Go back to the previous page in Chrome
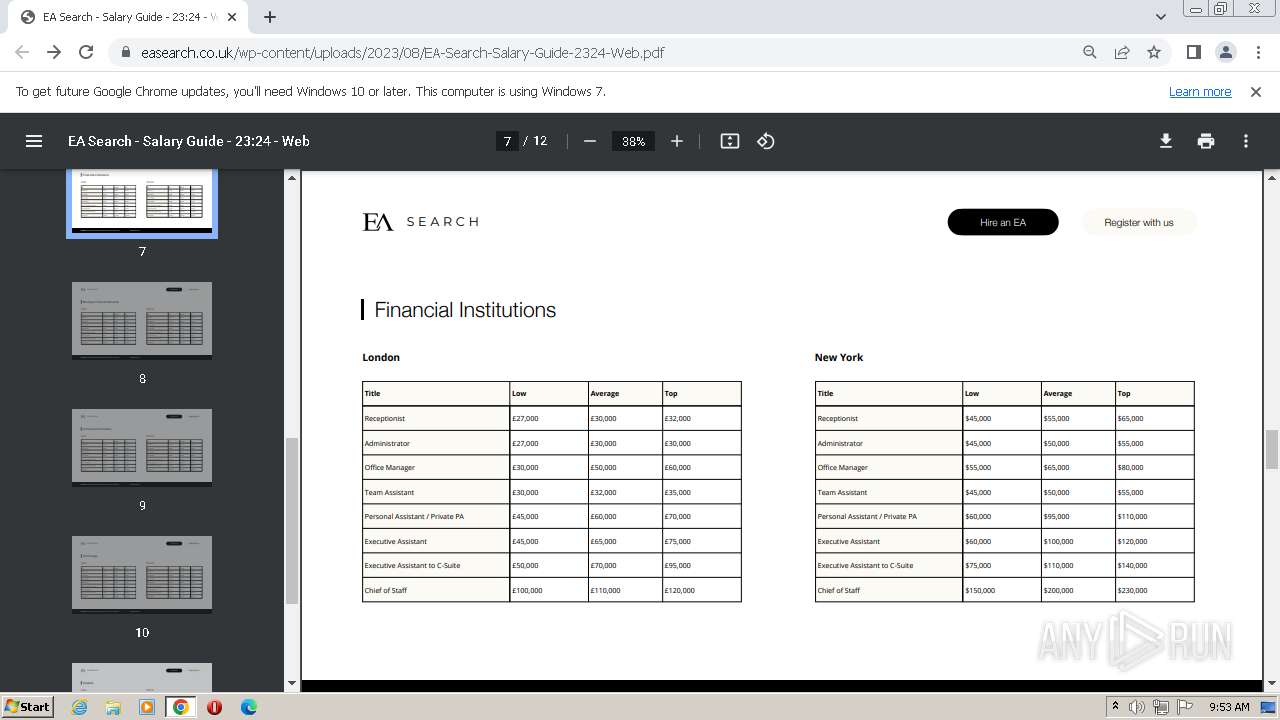The width and height of the screenshot is (1280, 720). pos(22,52)
